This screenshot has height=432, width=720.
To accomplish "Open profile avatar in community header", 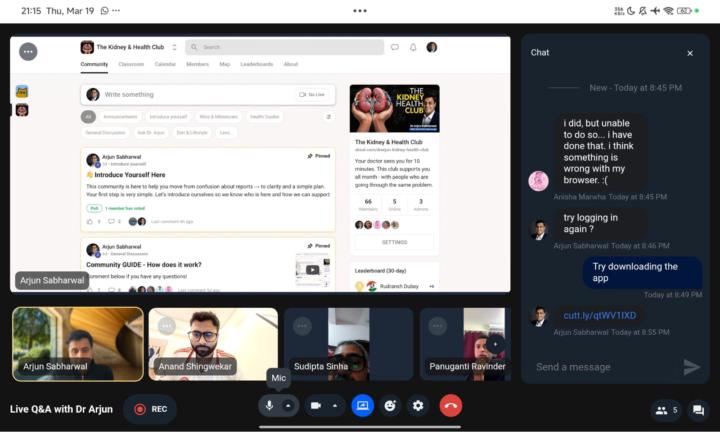I will click(x=432, y=47).
